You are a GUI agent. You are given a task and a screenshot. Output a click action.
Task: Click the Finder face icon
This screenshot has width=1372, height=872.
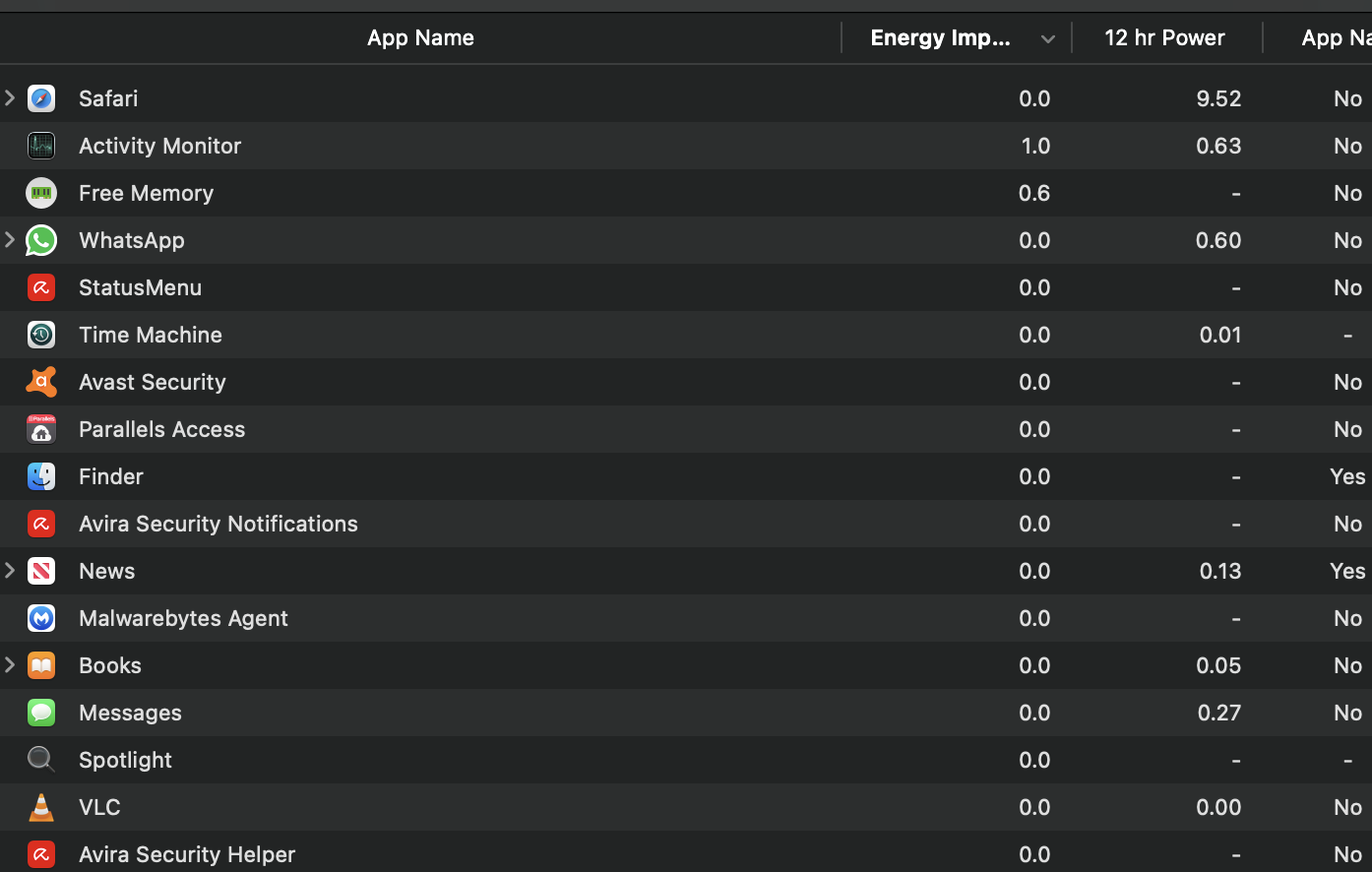tap(41, 476)
